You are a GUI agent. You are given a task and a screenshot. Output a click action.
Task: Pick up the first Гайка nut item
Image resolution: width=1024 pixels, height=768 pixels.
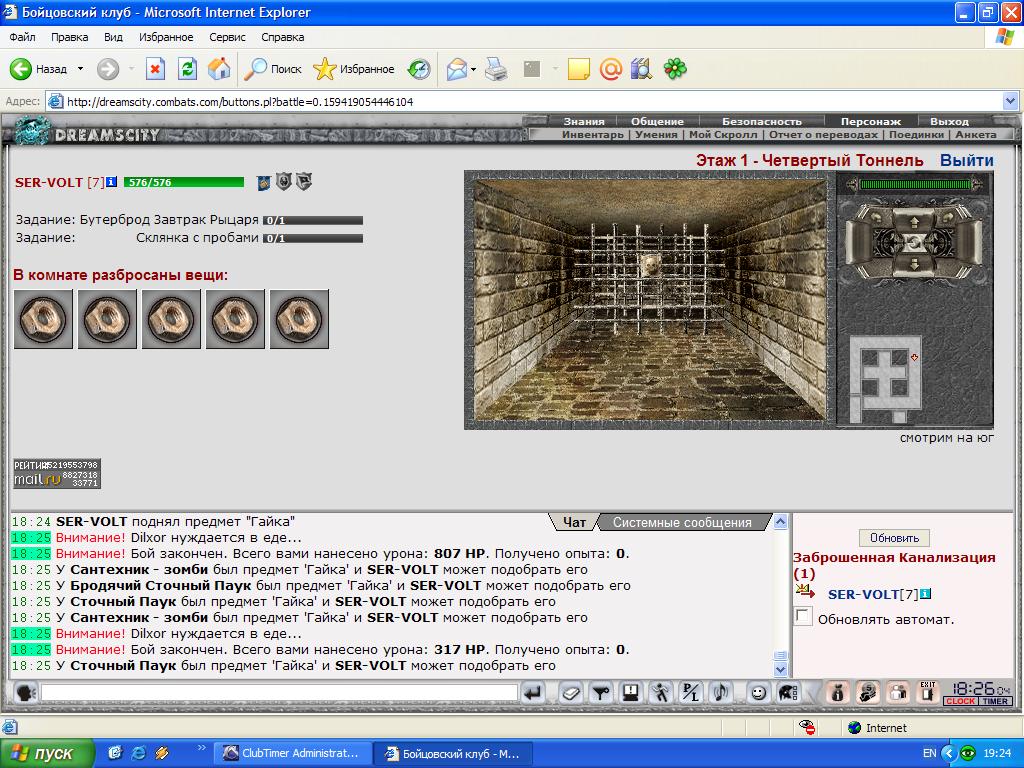coord(43,319)
